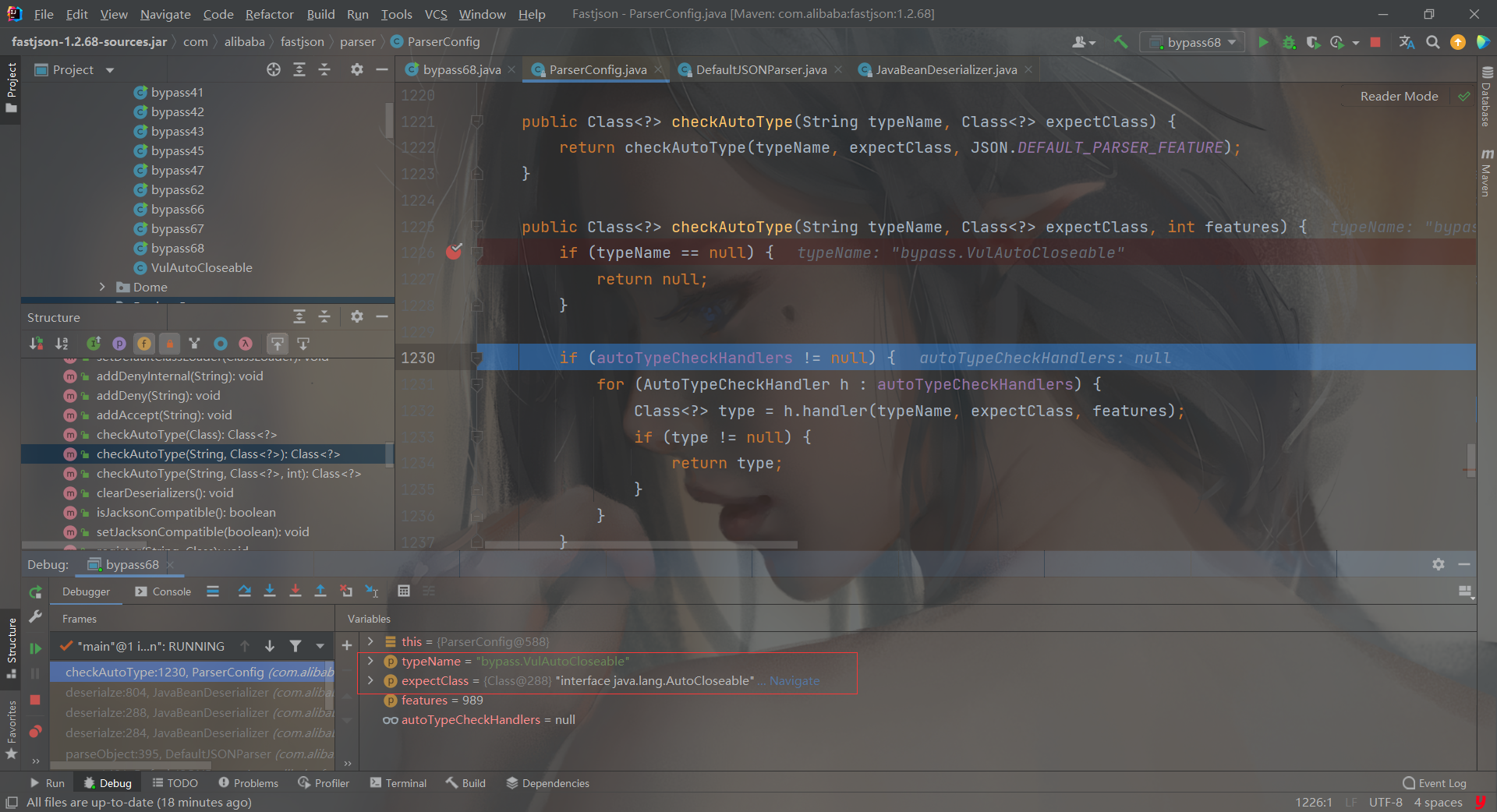Stop the debug session with the red square
Viewport: 1497px width, 812px height.
(x=35, y=700)
